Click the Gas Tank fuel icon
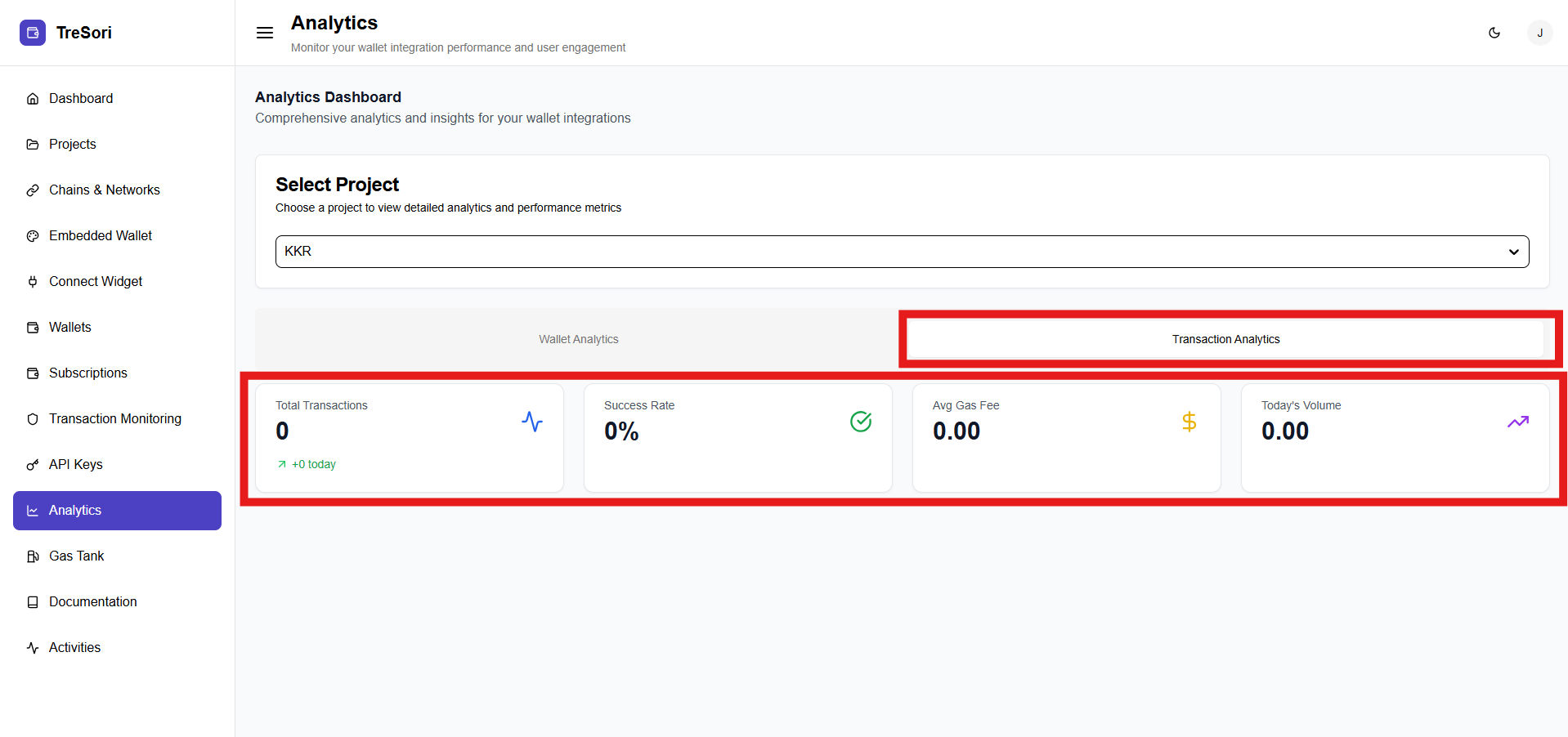This screenshot has width=1568, height=737. point(33,556)
